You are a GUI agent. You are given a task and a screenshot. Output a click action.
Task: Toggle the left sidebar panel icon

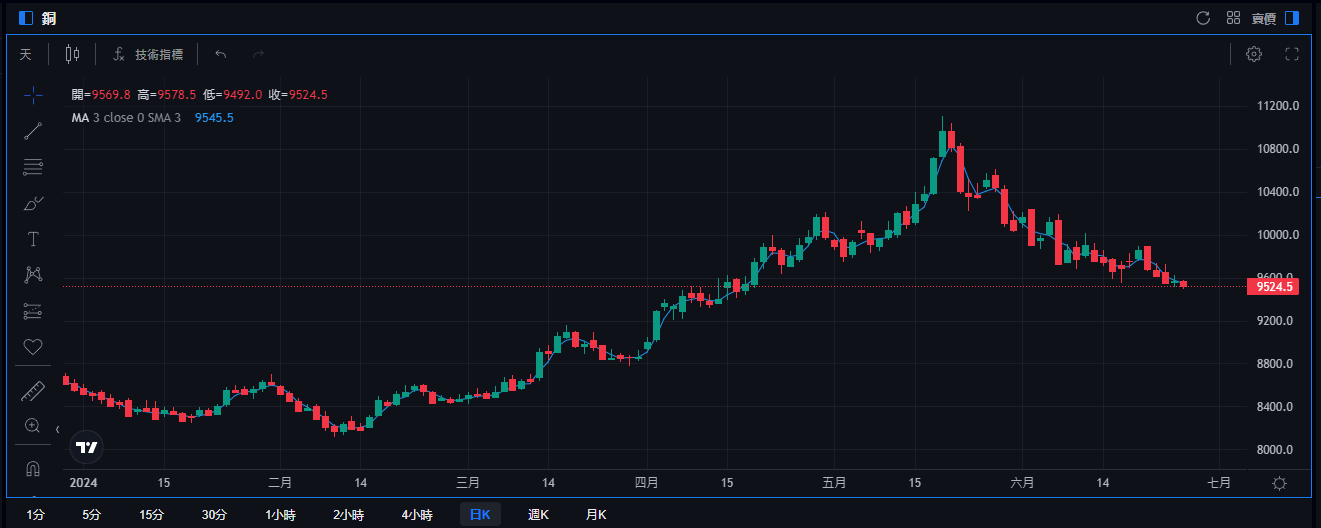(x=26, y=18)
